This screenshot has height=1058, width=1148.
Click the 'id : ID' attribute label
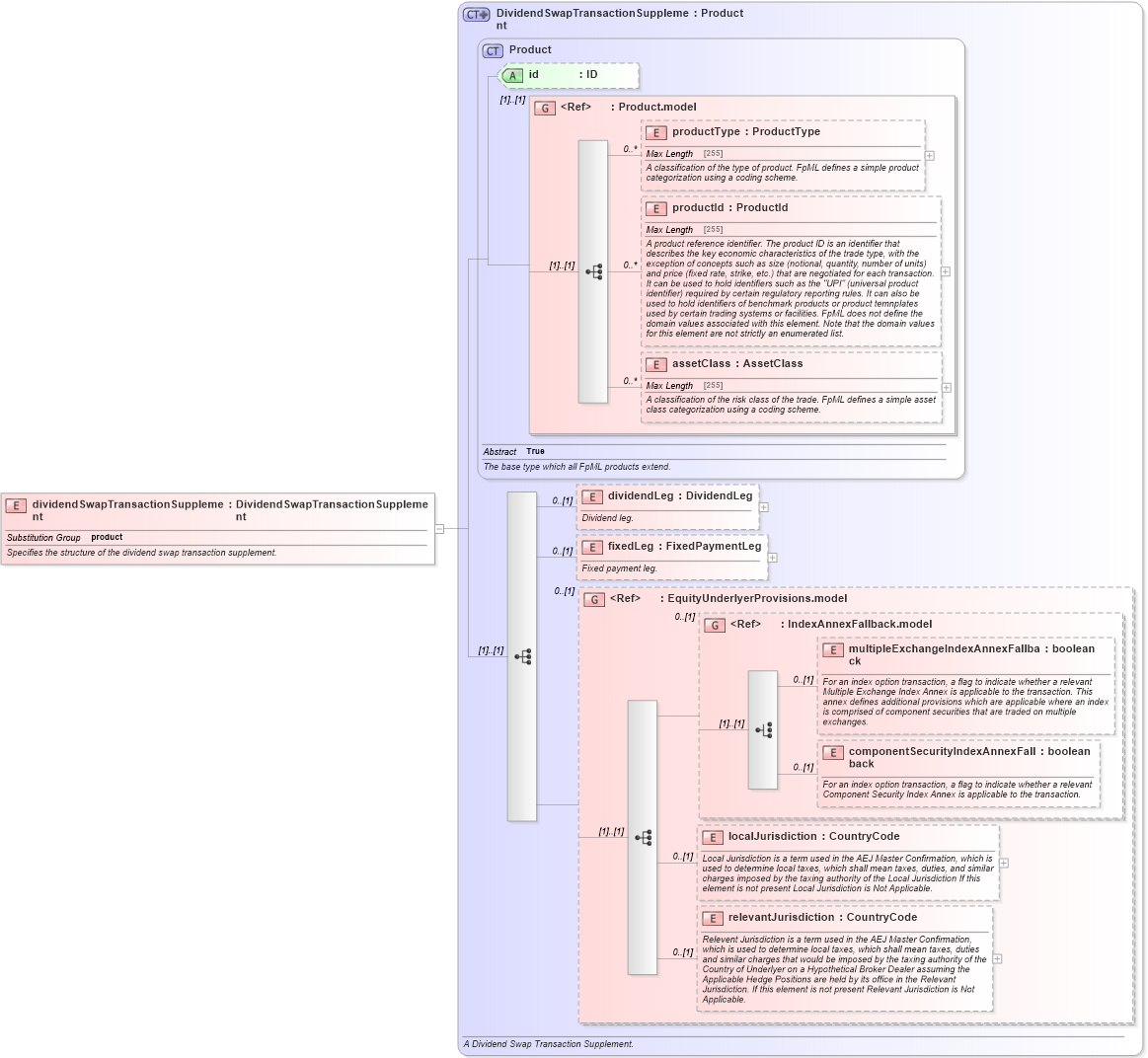[563, 75]
